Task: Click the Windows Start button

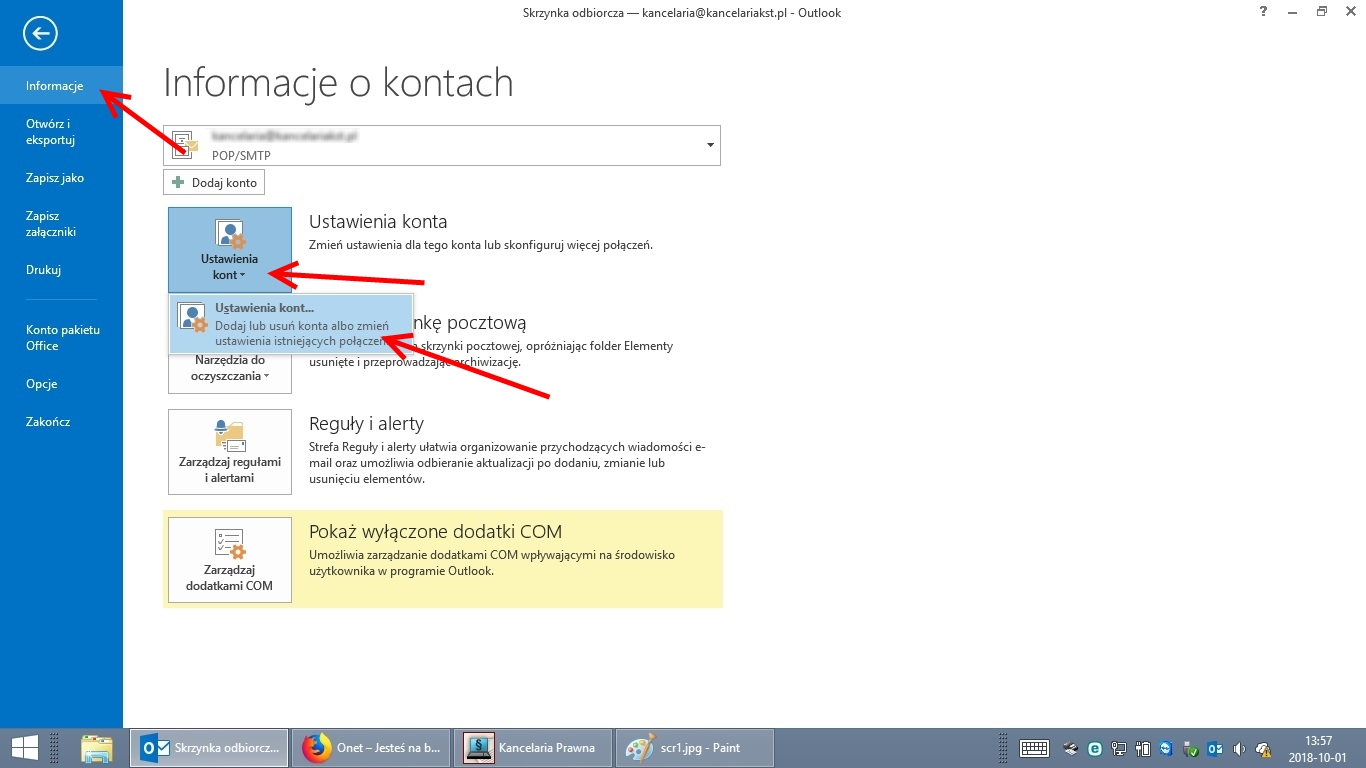Action: tap(24, 747)
